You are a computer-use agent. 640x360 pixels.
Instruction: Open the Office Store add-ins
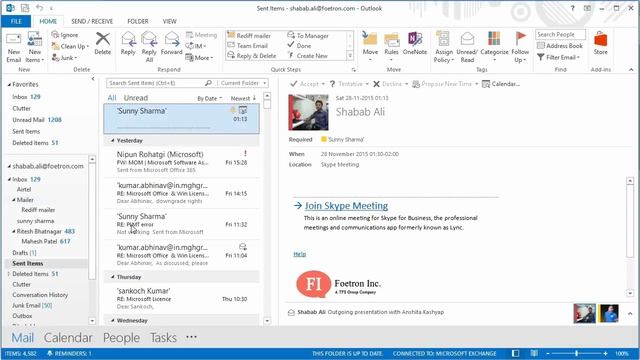[x=600, y=44]
